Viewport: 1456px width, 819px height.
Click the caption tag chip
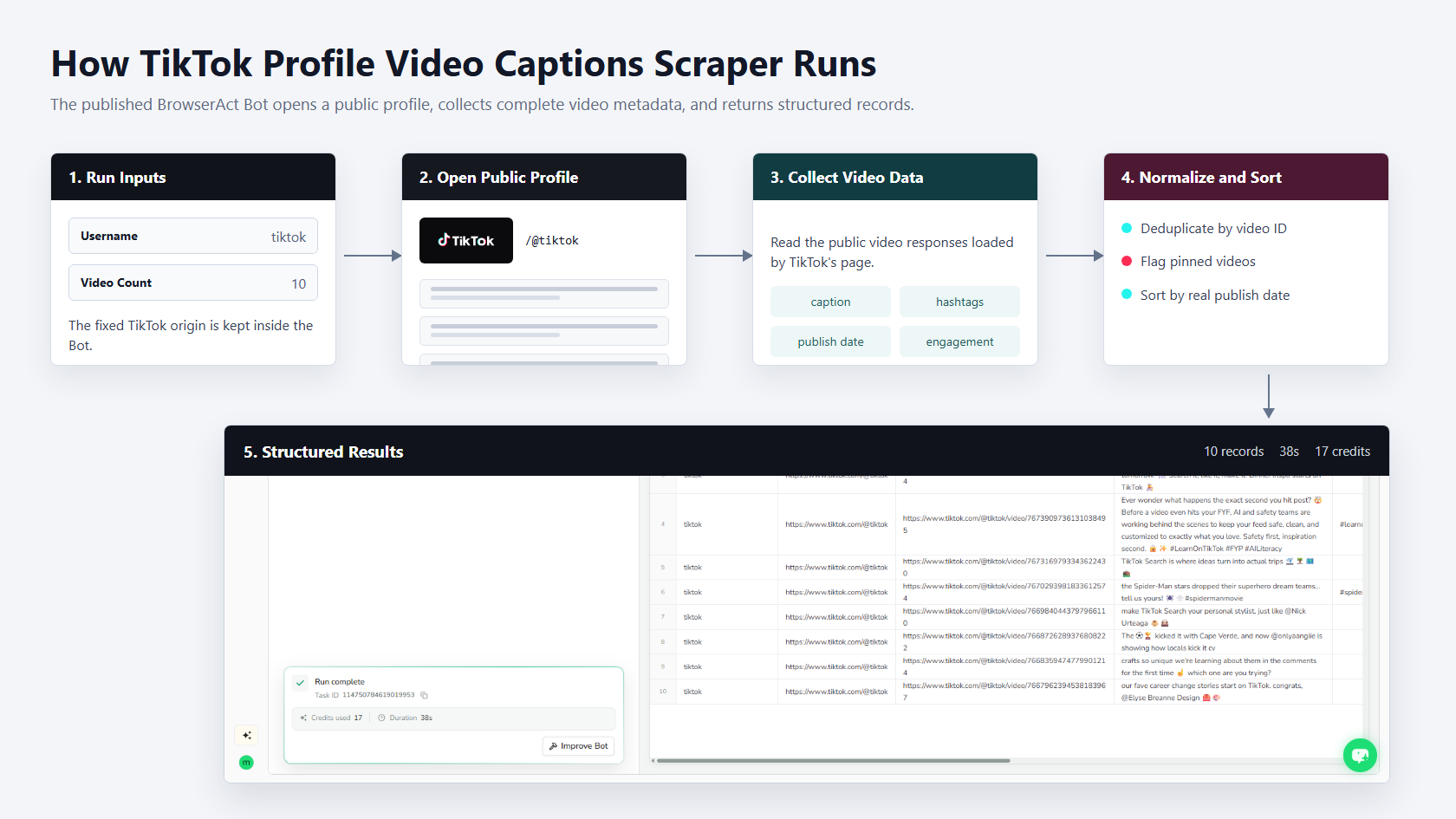(830, 302)
